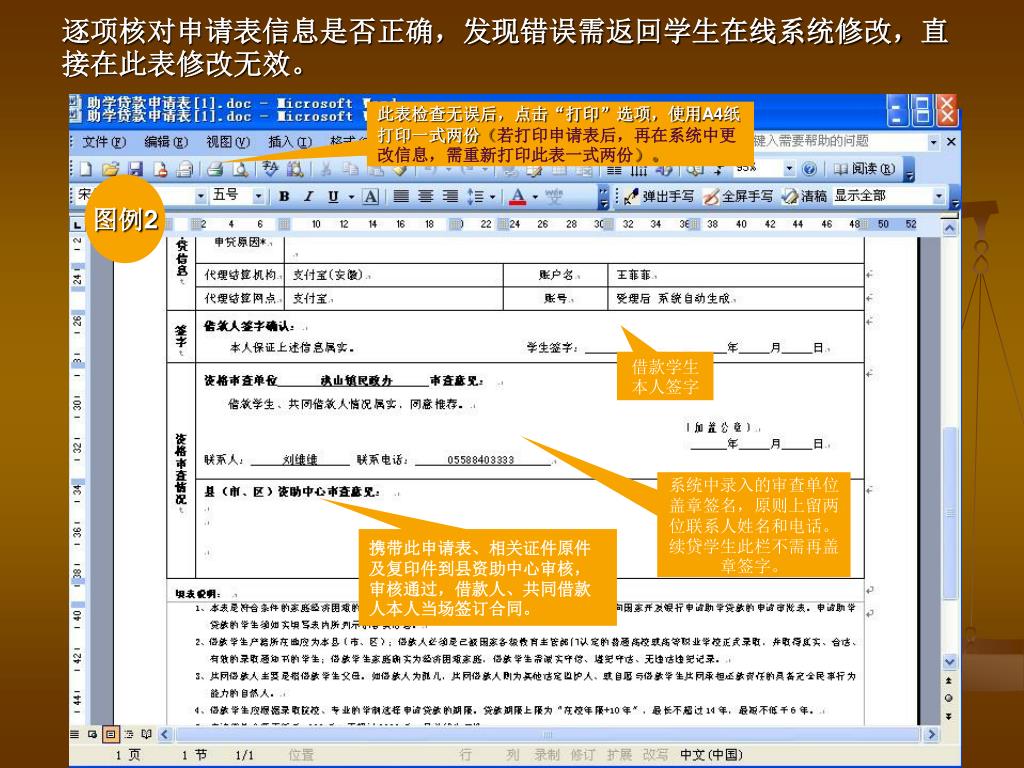
Task: Expand the font size 五号 dropdown
Action: 259,196
